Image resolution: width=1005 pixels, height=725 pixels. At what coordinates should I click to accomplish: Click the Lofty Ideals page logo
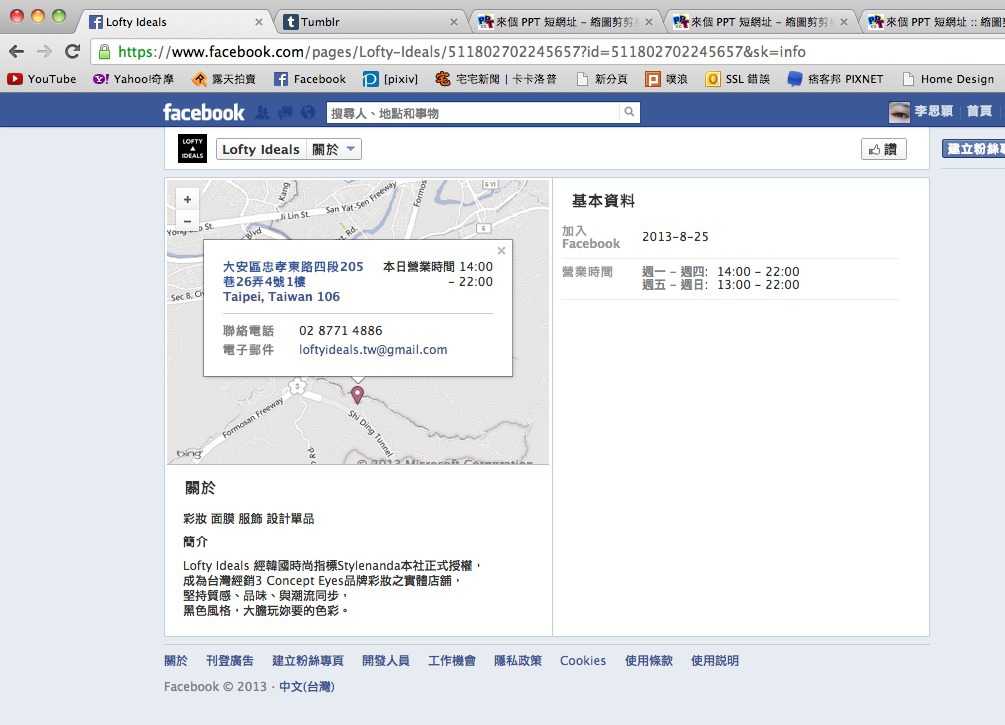click(x=192, y=149)
